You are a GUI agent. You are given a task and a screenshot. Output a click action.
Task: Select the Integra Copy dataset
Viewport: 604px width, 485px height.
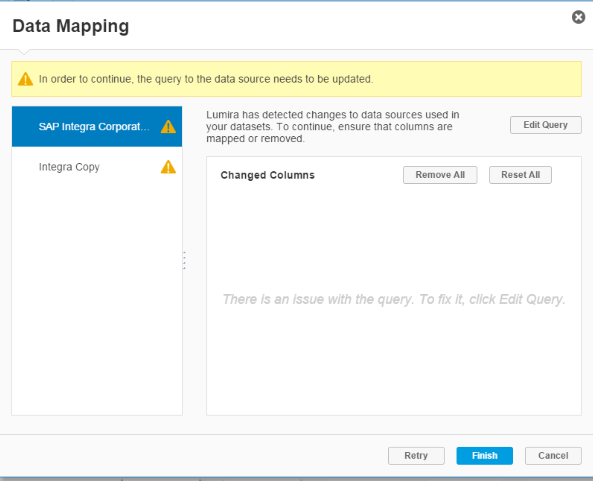click(97, 167)
